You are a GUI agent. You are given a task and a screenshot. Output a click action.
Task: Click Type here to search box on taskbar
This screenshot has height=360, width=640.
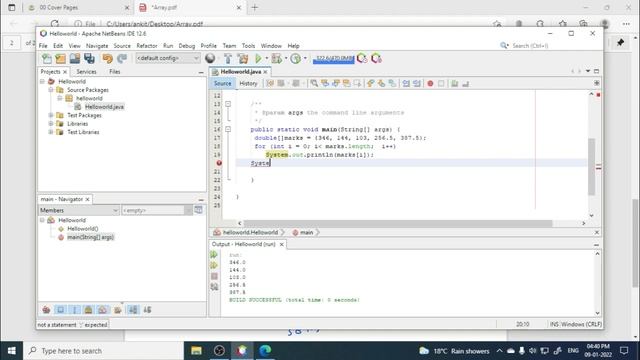pos(103,351)
